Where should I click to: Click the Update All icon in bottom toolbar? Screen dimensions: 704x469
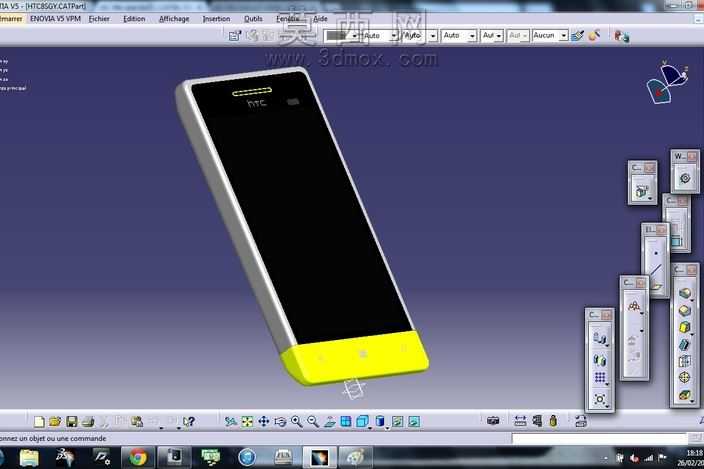[581, 421]
